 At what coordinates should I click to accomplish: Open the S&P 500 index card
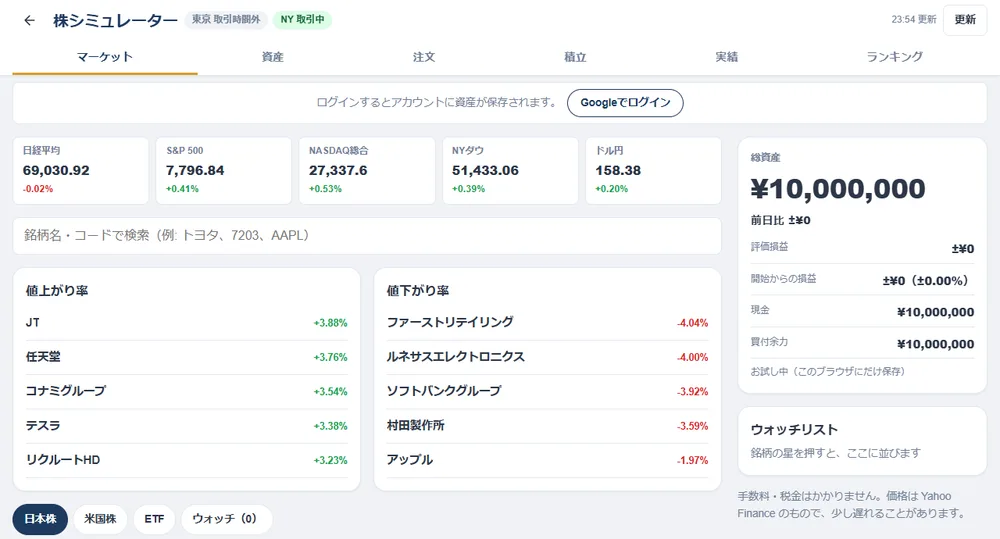click(224, 170)
